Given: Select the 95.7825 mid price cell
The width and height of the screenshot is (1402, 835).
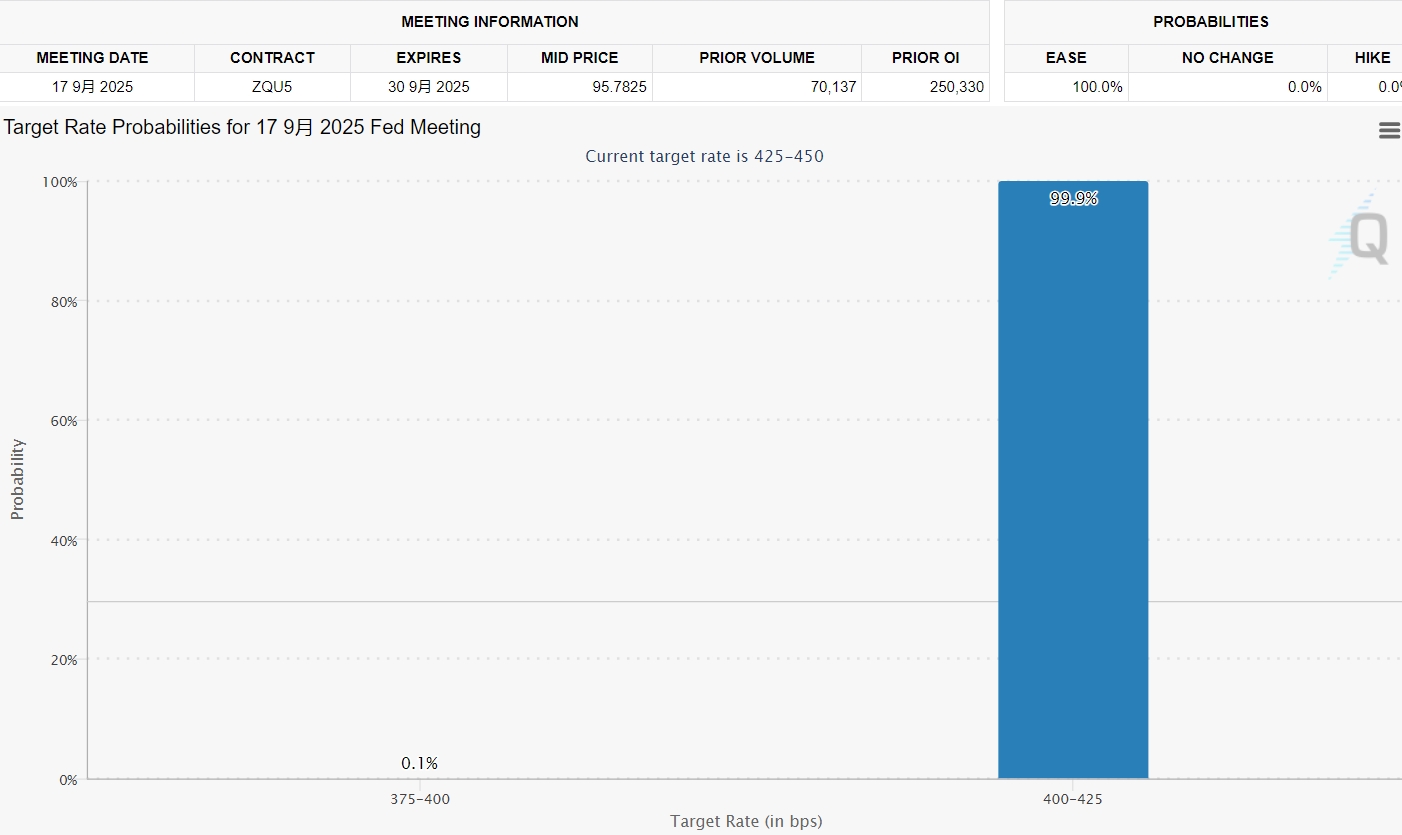Looking at the screenshot, I should (619, 87).
